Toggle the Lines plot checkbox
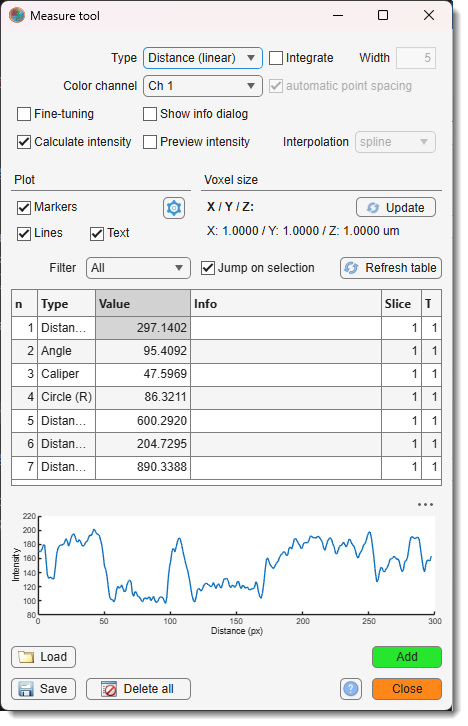 pos(24,233)
